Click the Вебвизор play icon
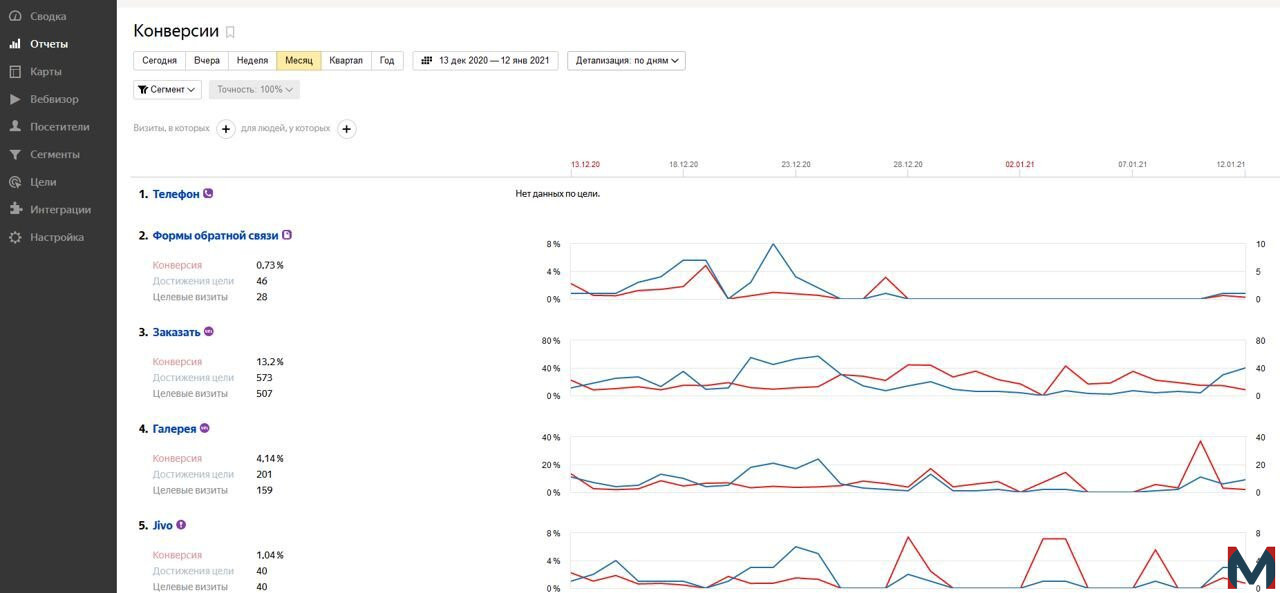Screen dimensions: 1280x593 tap(15, 99)
